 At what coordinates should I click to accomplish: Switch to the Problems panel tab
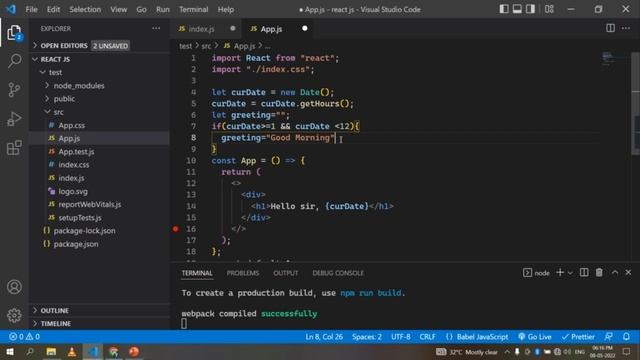point(243,273)
